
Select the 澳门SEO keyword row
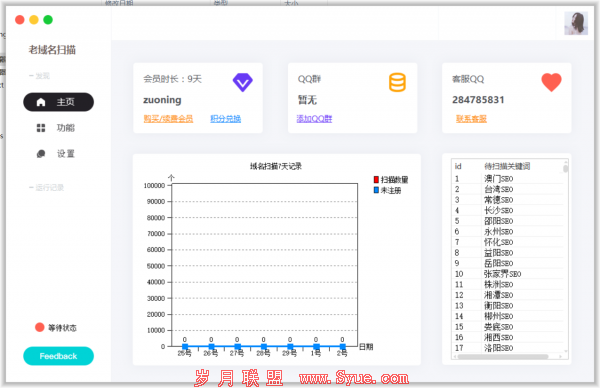(x=507, y=179)
